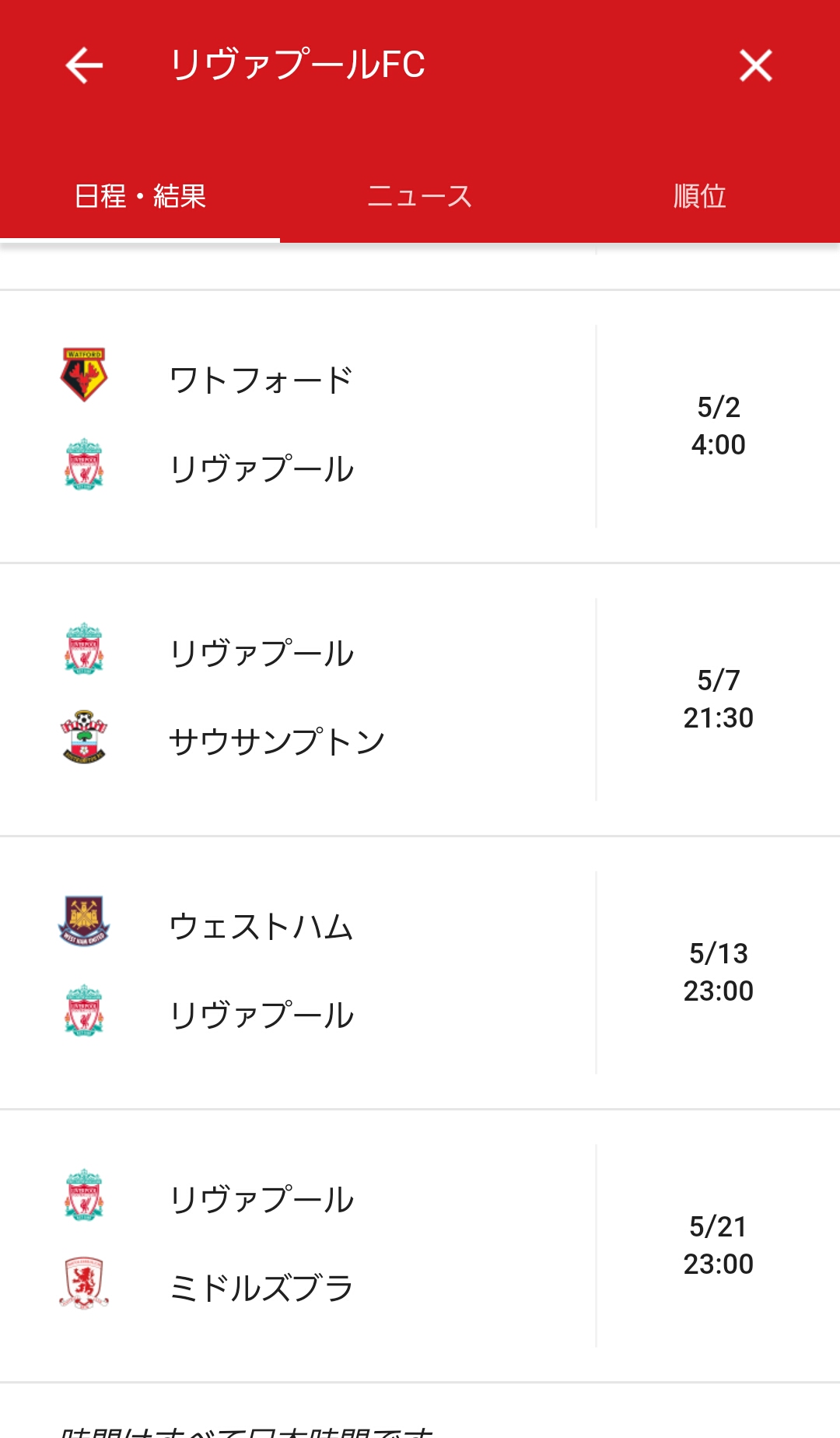Viewport: 840px width, 1438px height.
Task: Open the ワトフォード team name
Action: tap(261, 381)
